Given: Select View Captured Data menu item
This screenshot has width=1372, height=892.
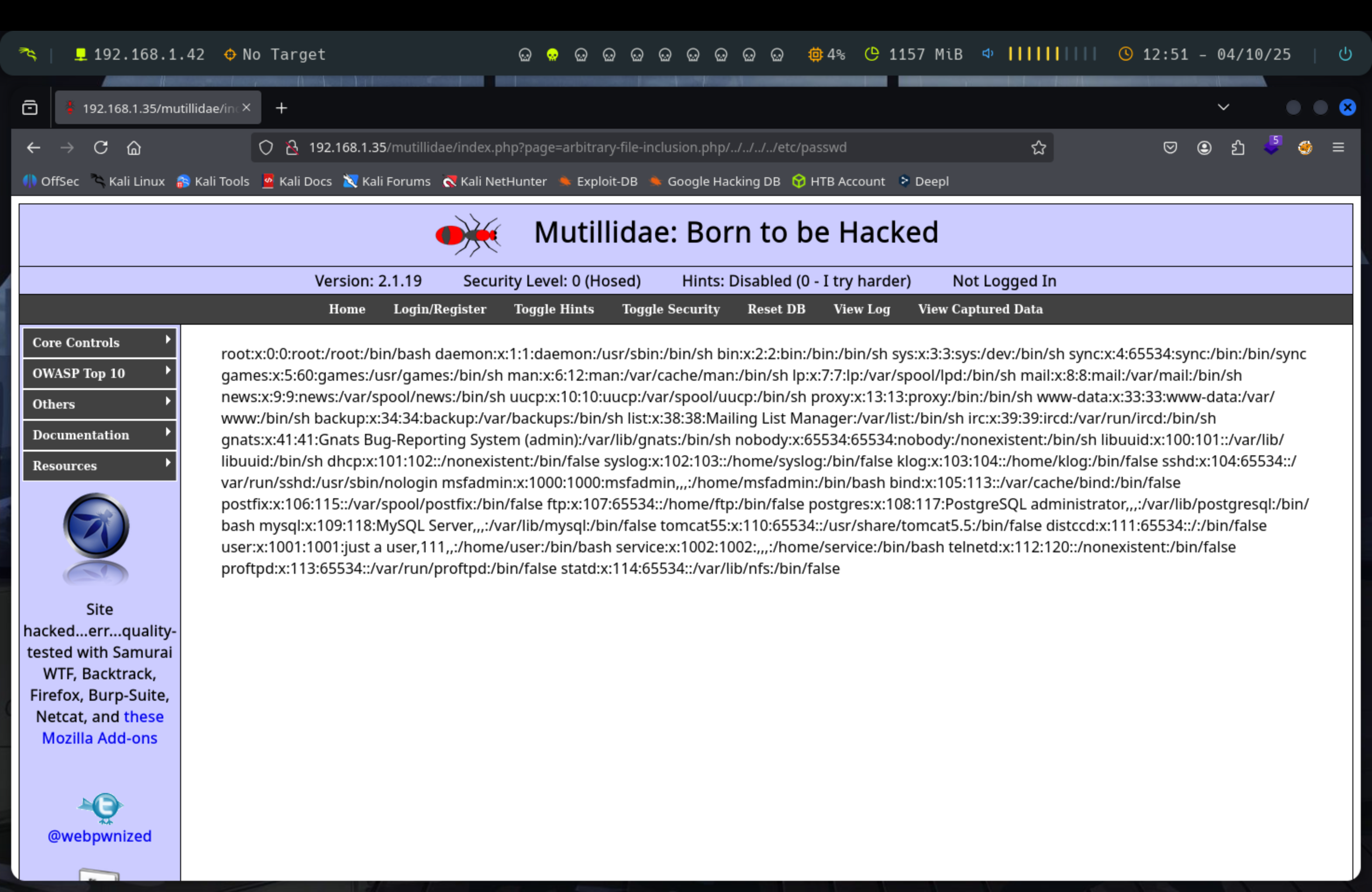Looking at the screenshot, I should 980,309.
